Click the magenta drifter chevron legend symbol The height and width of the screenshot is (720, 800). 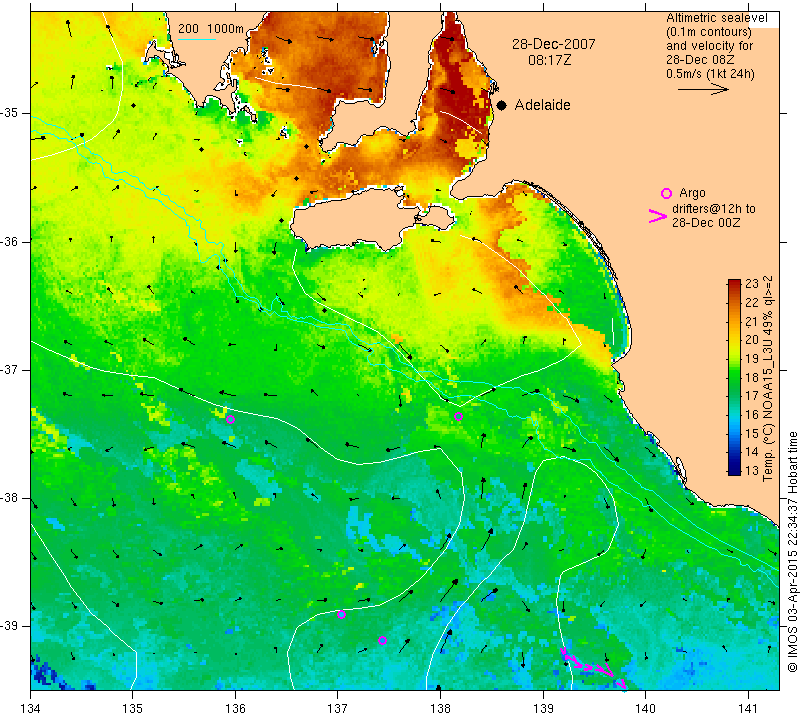click(658, 216)
